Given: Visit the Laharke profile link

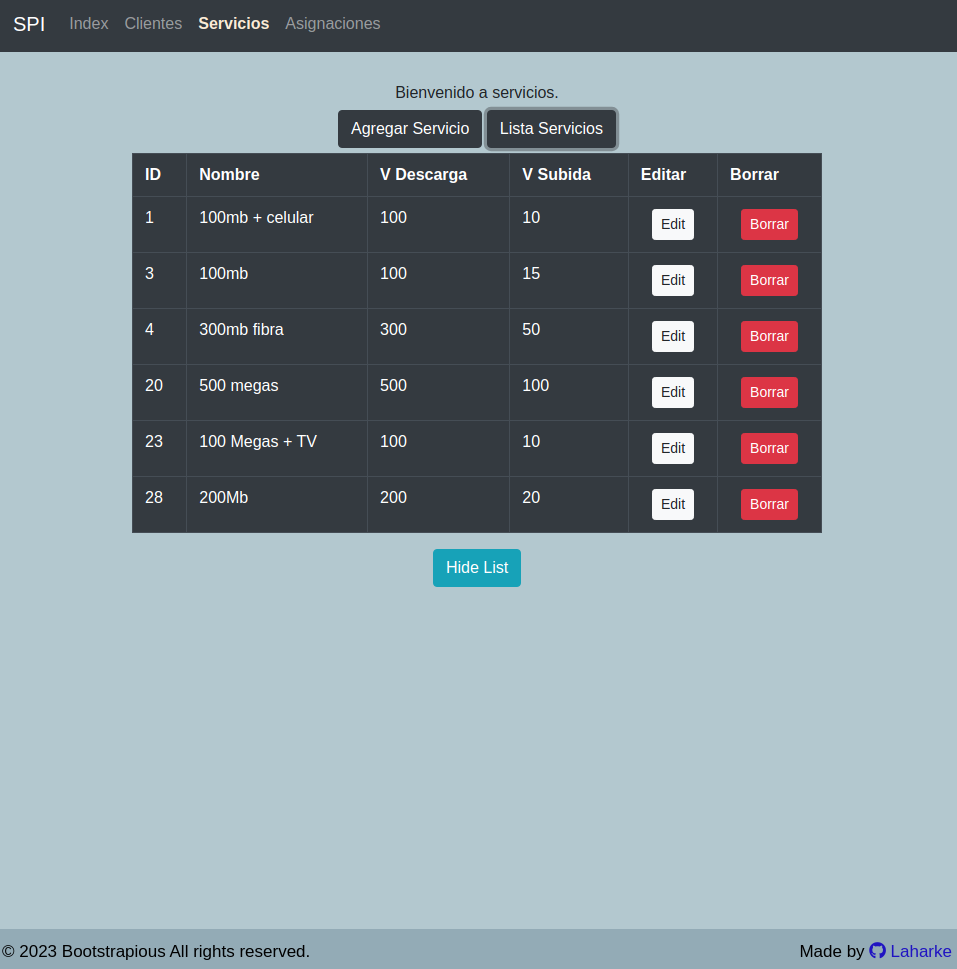Looking at the screenshot, I should [x=920, y=951].
